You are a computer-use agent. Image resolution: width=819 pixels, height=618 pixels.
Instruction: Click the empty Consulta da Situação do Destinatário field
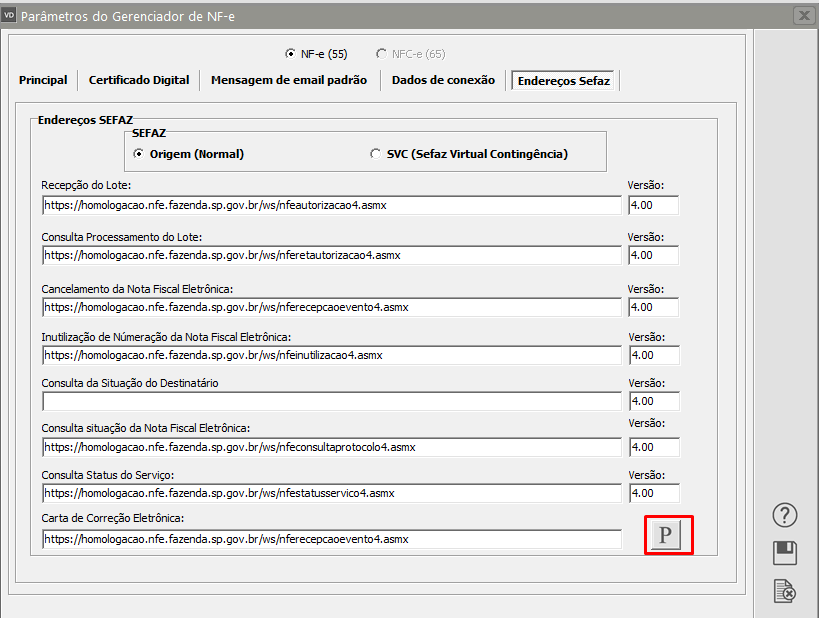(332, 401)
